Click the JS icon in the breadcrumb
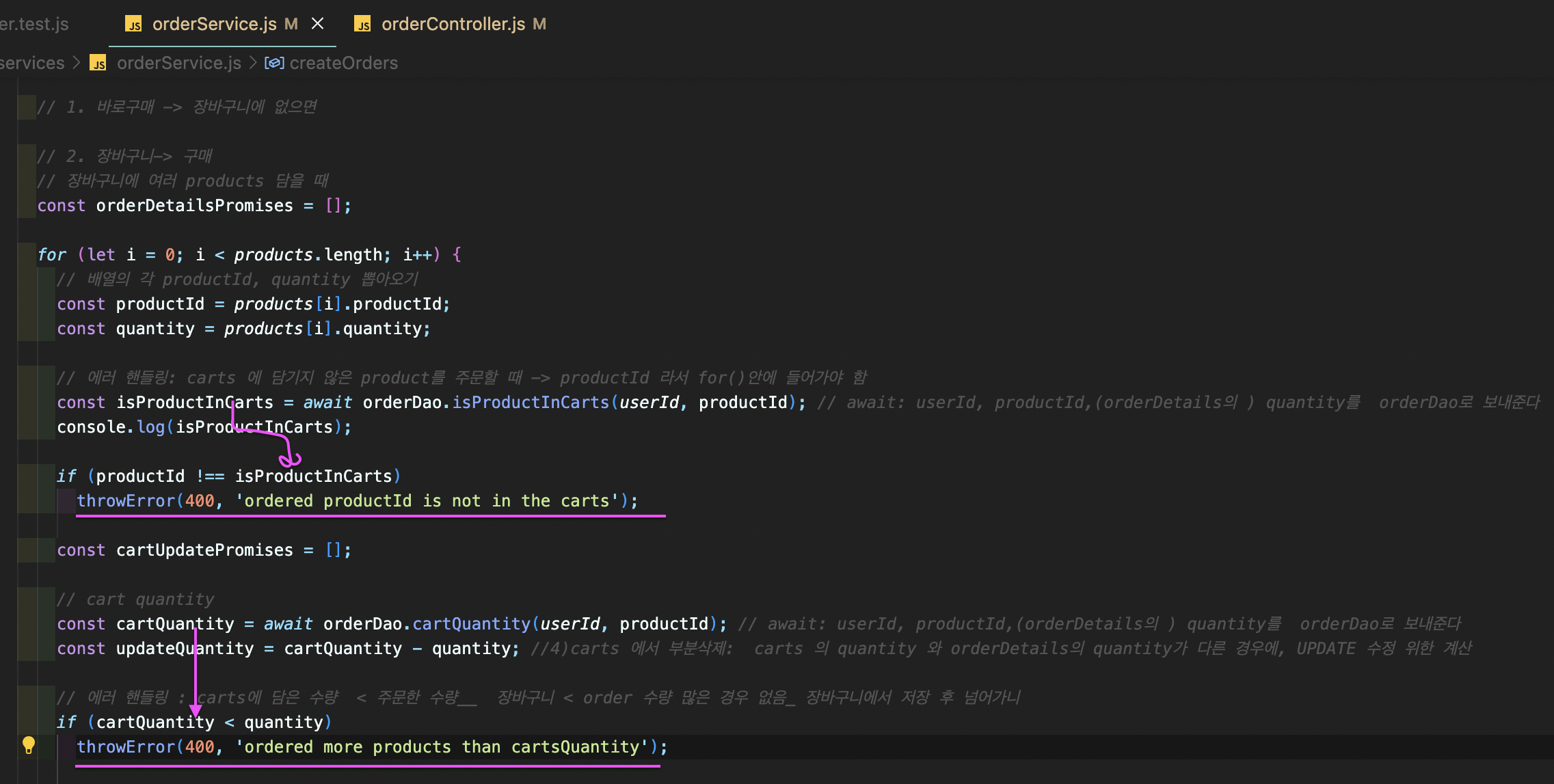This screenshot has width=1554, height=784. pyautogui.click(x=98, y=63)
